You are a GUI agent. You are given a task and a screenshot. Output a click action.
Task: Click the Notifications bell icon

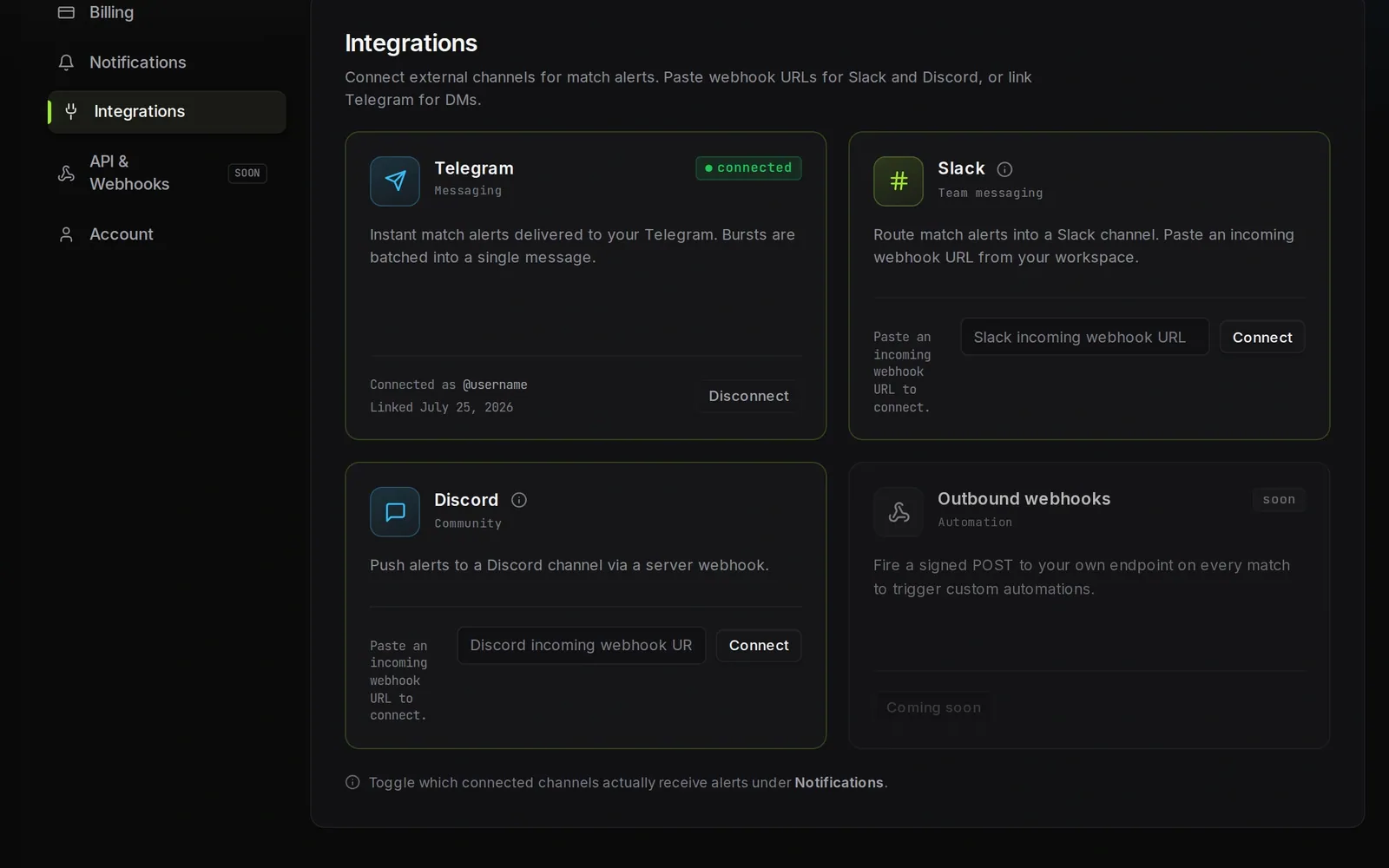(x=66, y=62)
